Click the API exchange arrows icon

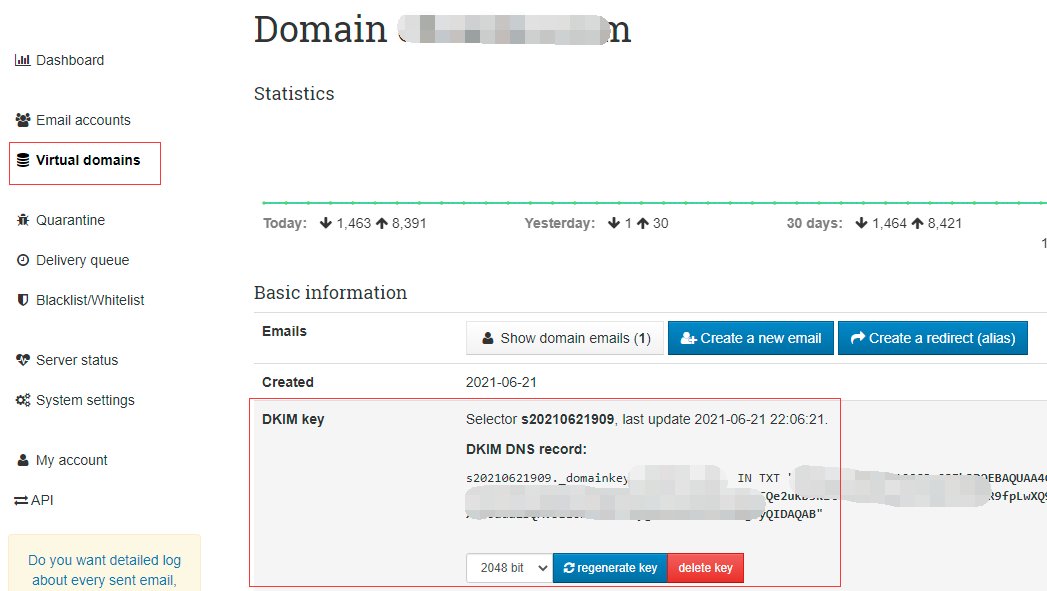pos(20,500)
